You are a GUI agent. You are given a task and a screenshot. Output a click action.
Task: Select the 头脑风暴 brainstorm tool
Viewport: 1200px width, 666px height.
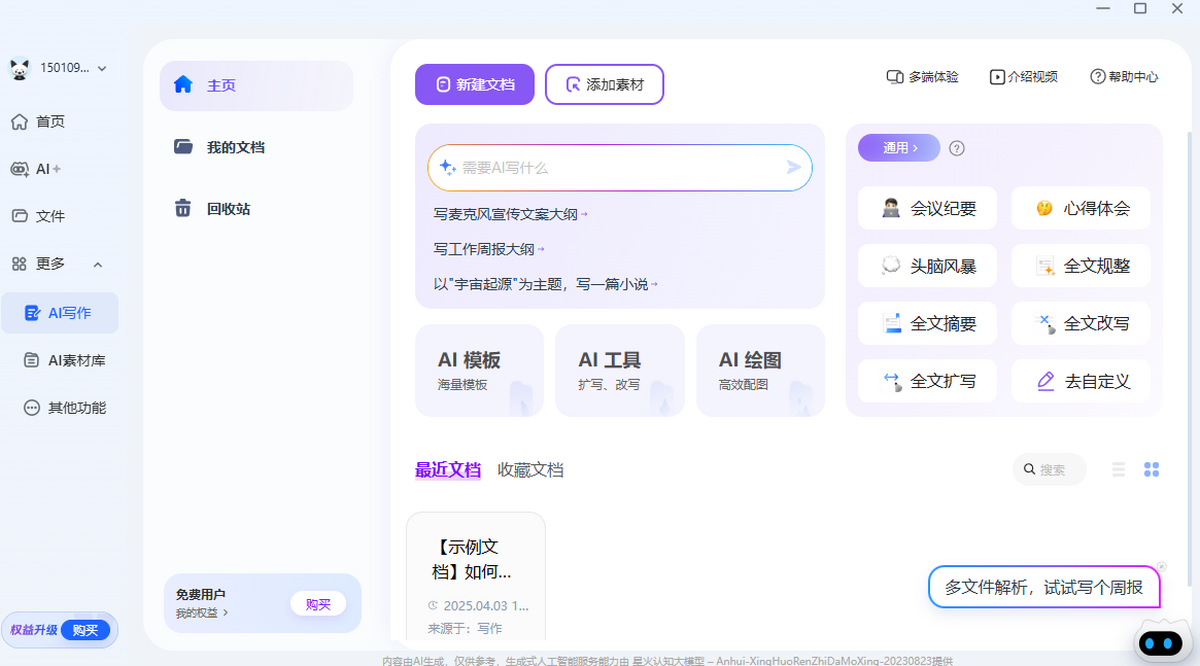(x=926, y=265)
